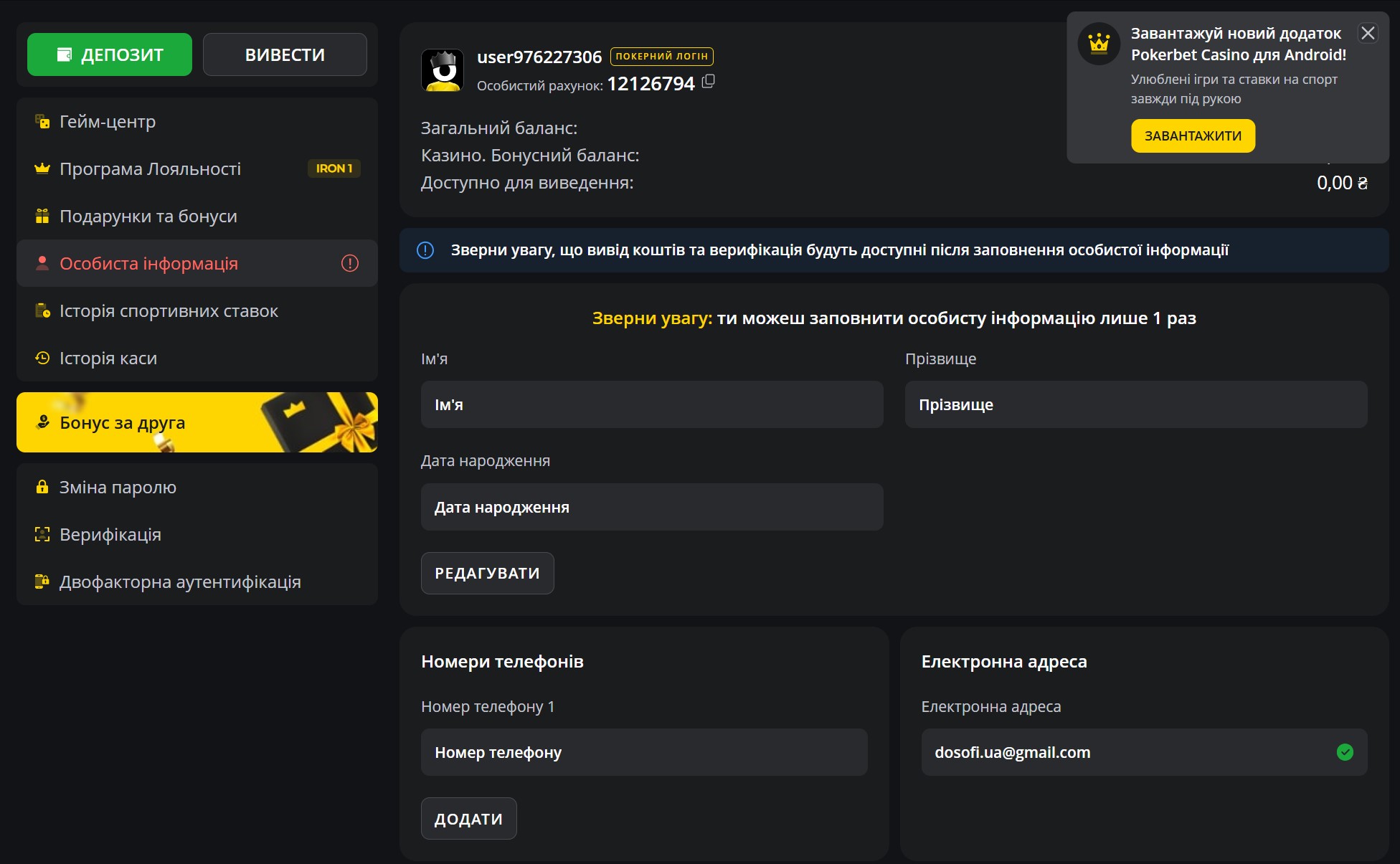This screenshot has height=864, width=1400.
Task: Click the IRON 1 loyalty badge
Action: (334, 168)
